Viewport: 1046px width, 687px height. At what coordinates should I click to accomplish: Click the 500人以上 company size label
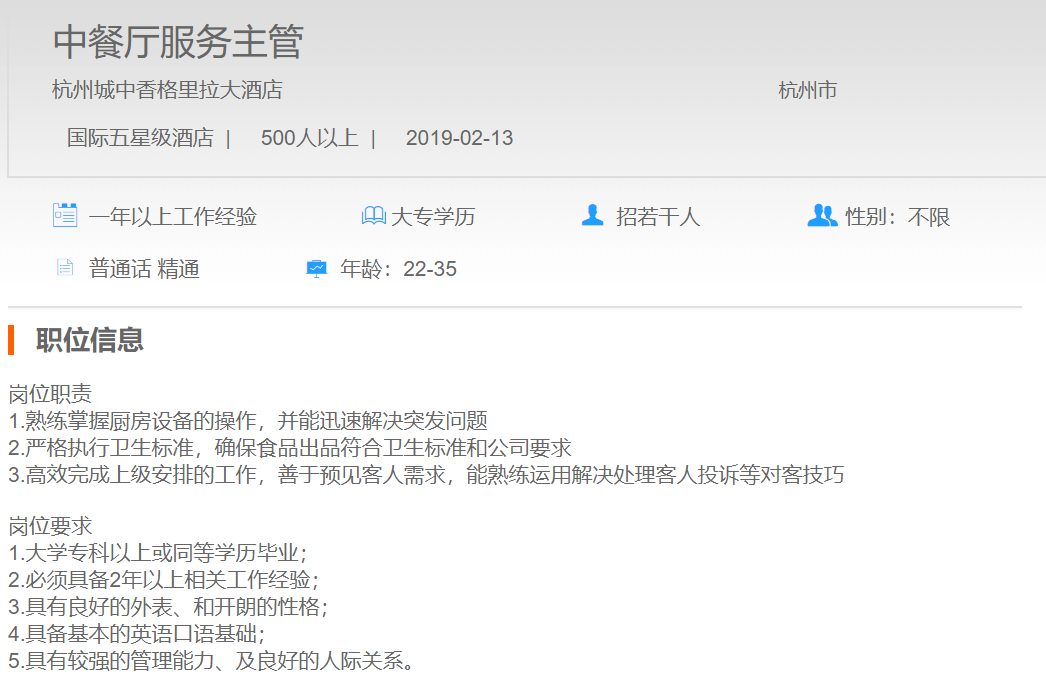click(309, 138)
